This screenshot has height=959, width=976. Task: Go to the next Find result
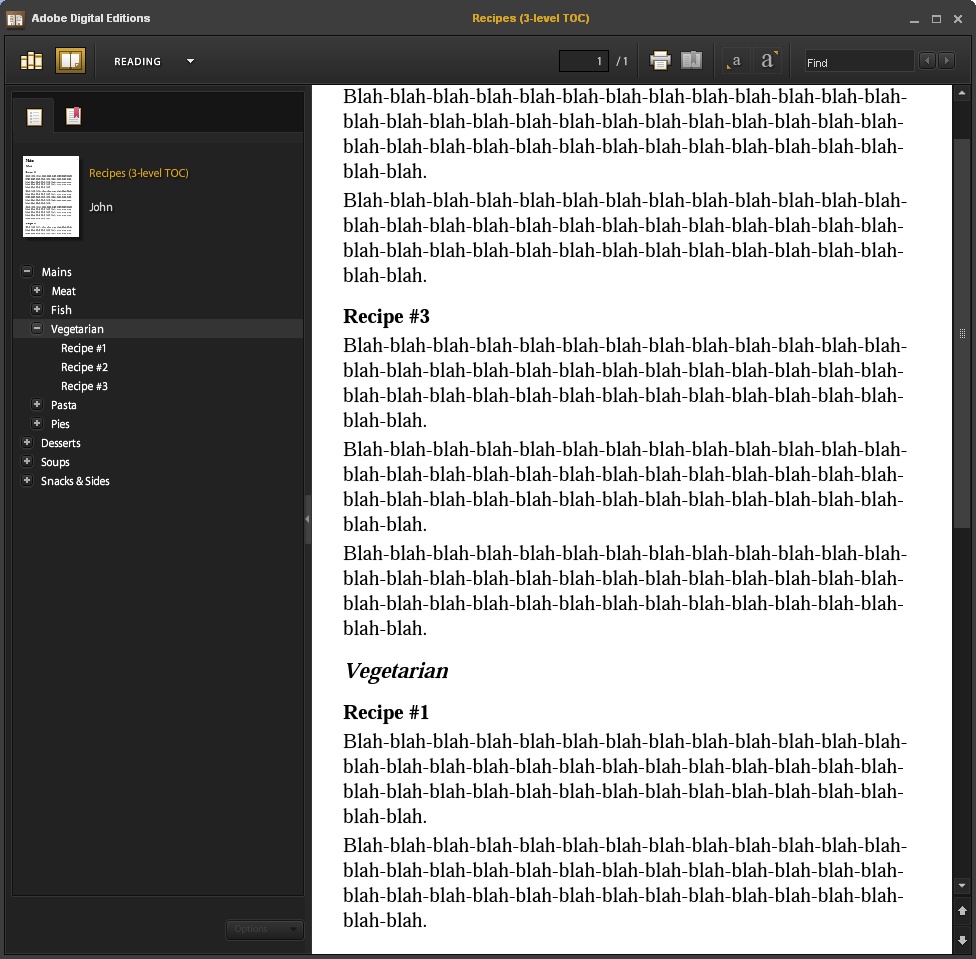pyautogui.click(x=946, y=61)
